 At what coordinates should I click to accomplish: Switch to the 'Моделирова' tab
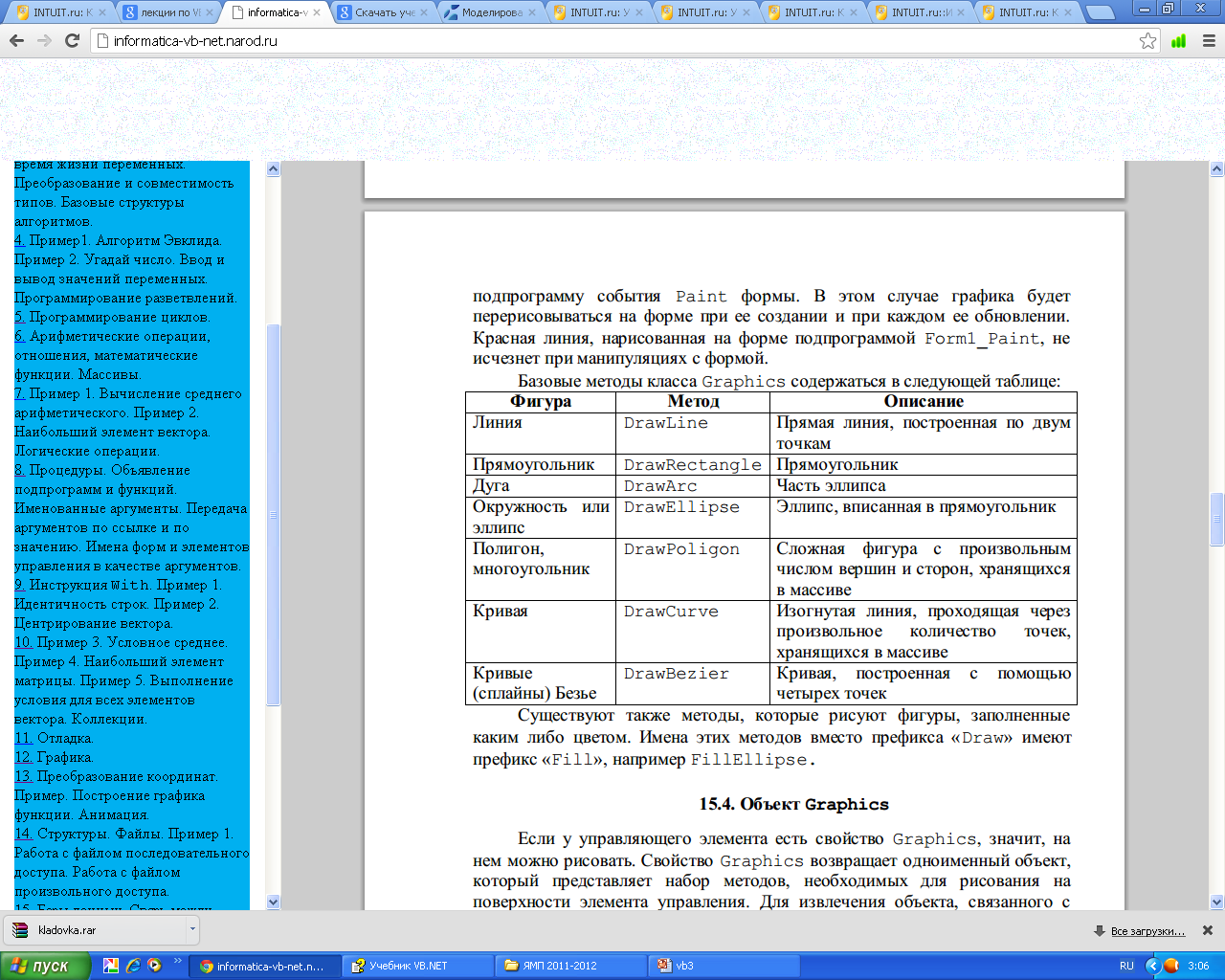tap(490, 12)
